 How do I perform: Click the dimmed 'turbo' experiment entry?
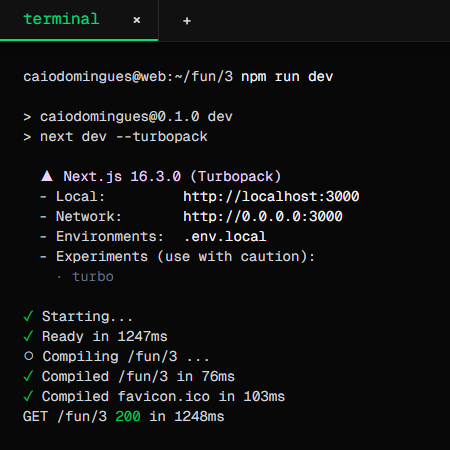point(93,277)
